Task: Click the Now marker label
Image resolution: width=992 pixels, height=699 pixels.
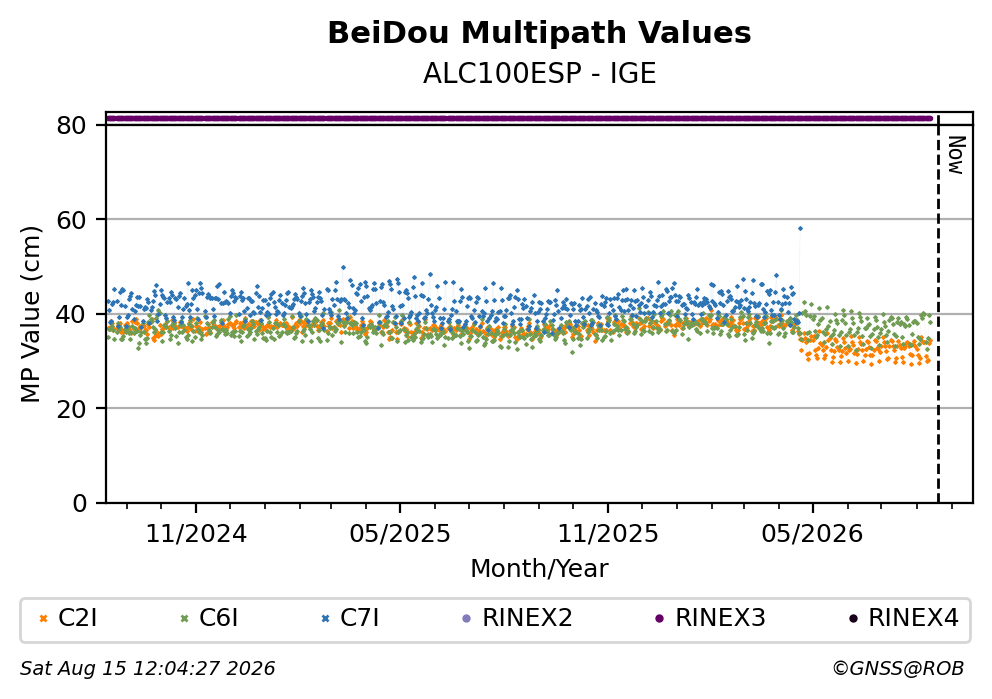Action: point(956,155)
